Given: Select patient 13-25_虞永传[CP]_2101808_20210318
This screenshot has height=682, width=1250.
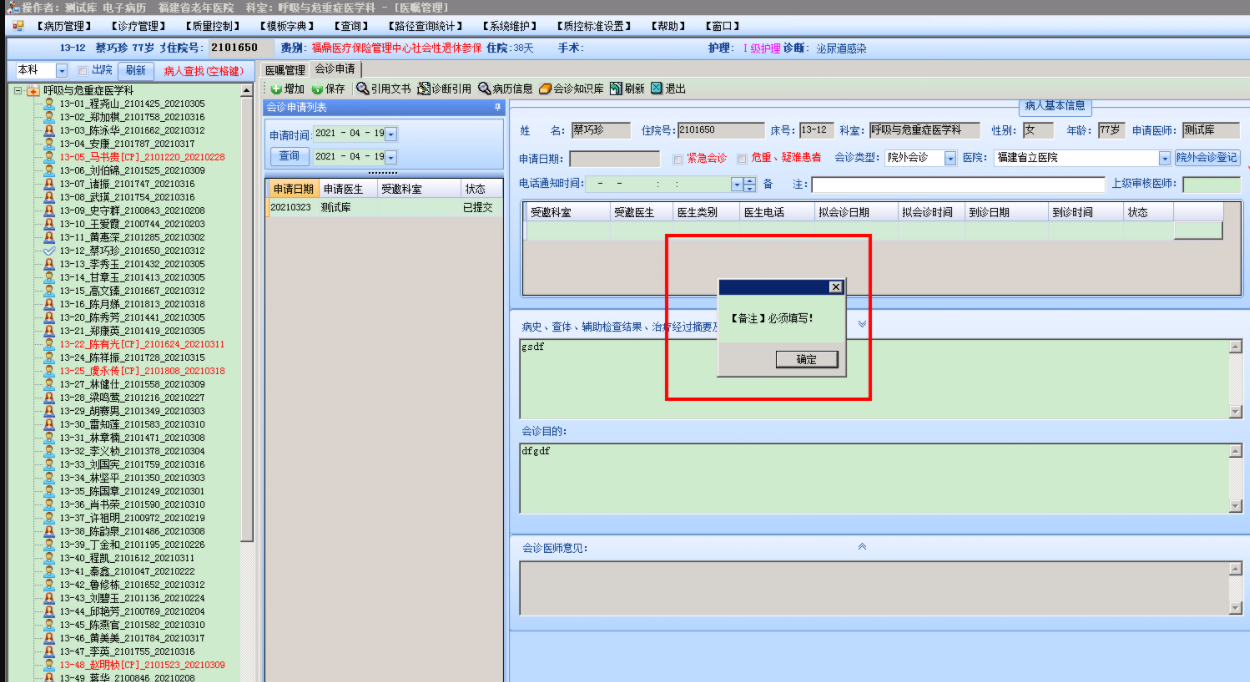Looking at the screenshot, I should (x=142, y=371).
